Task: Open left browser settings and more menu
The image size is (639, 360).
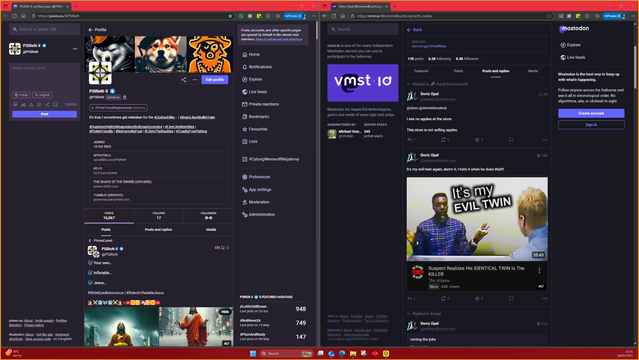Action: click(313, 16)
